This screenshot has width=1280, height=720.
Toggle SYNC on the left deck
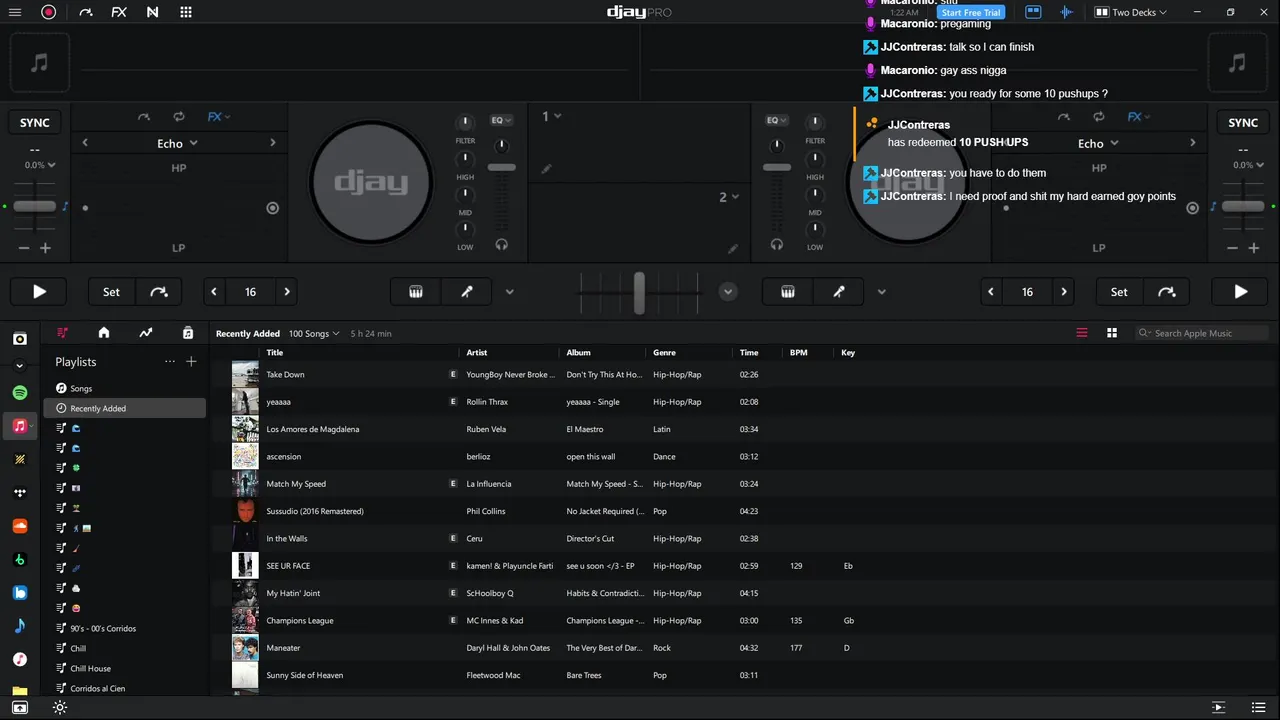[35, 123]
